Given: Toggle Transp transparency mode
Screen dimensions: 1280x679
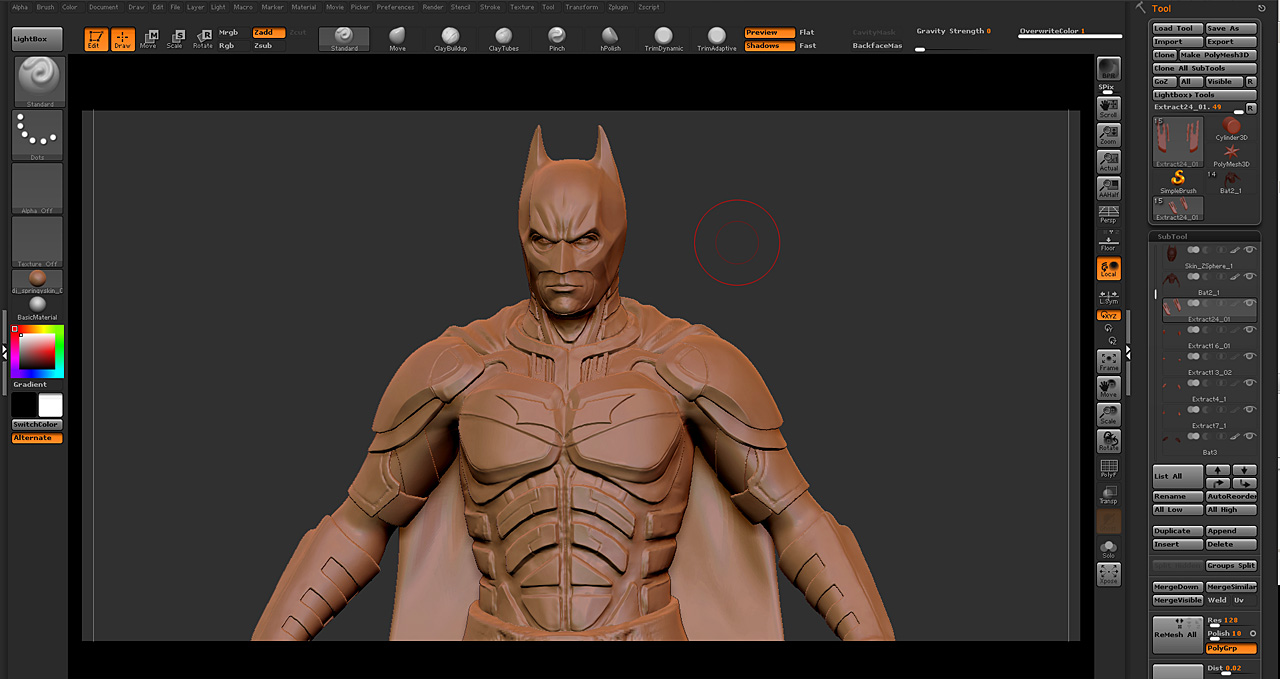Looking at the screenshot, I should 1108,494.
